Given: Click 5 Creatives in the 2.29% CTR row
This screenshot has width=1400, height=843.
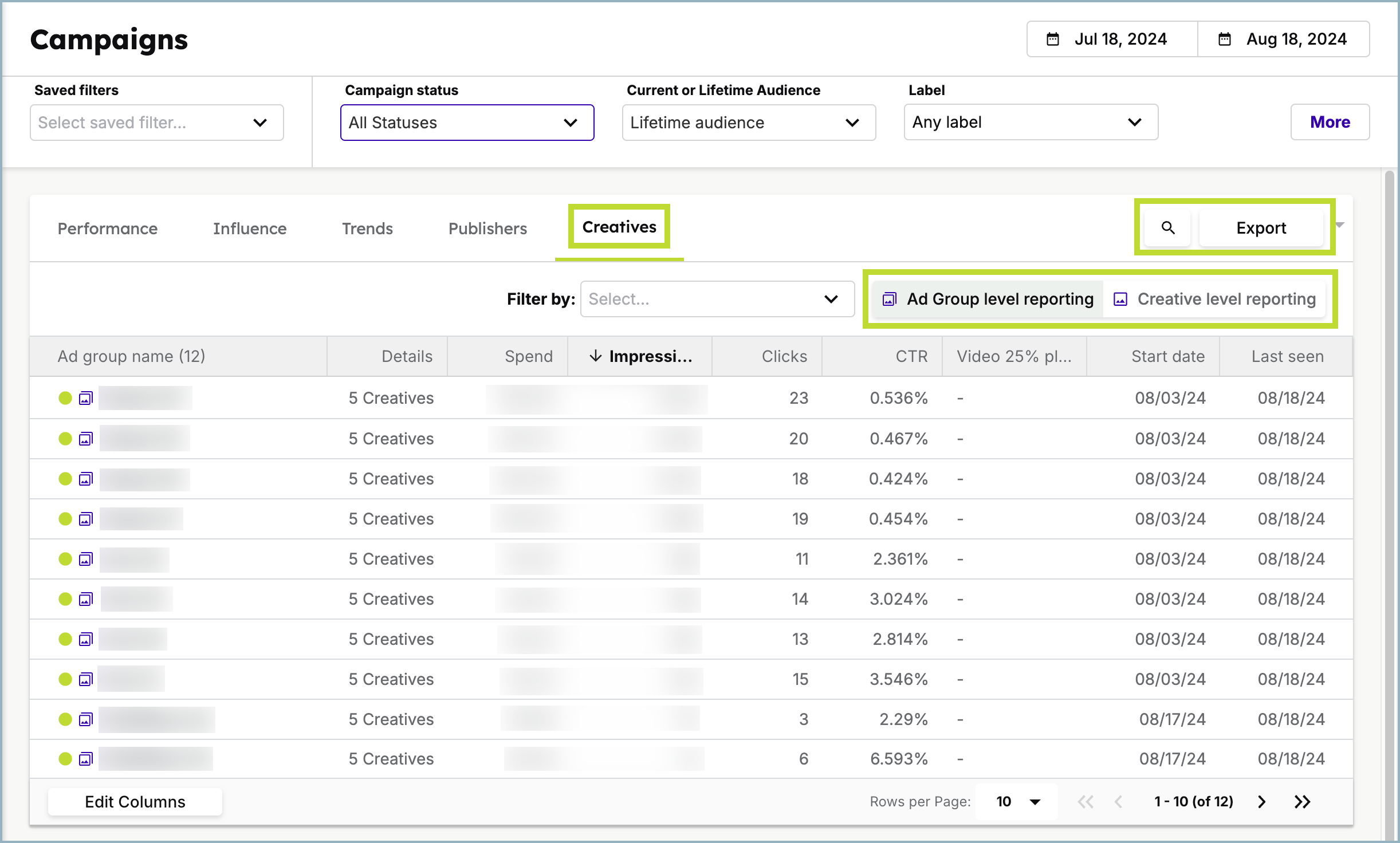Looking at the screenshot, I should (x=391, y=719).
